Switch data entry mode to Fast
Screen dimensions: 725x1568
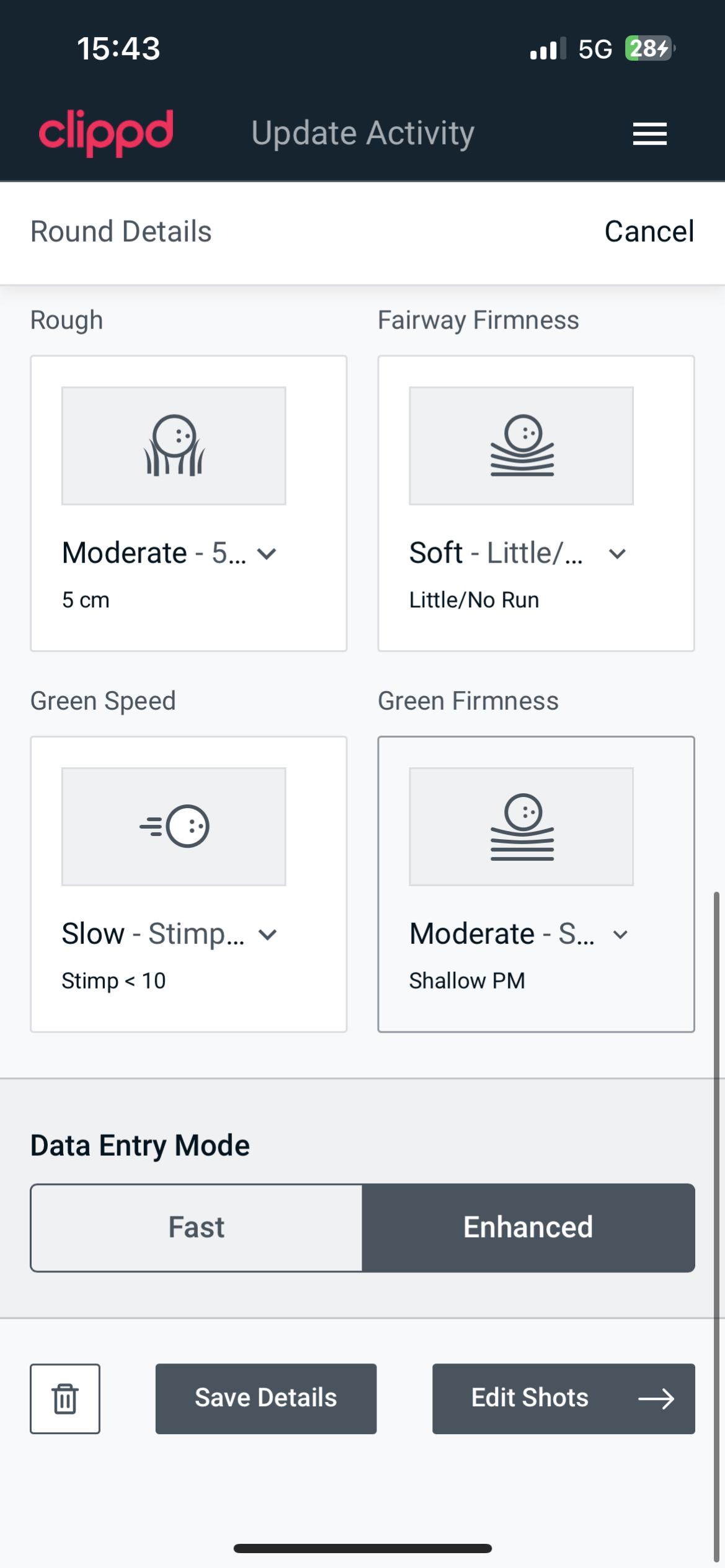coord(197,1228)
